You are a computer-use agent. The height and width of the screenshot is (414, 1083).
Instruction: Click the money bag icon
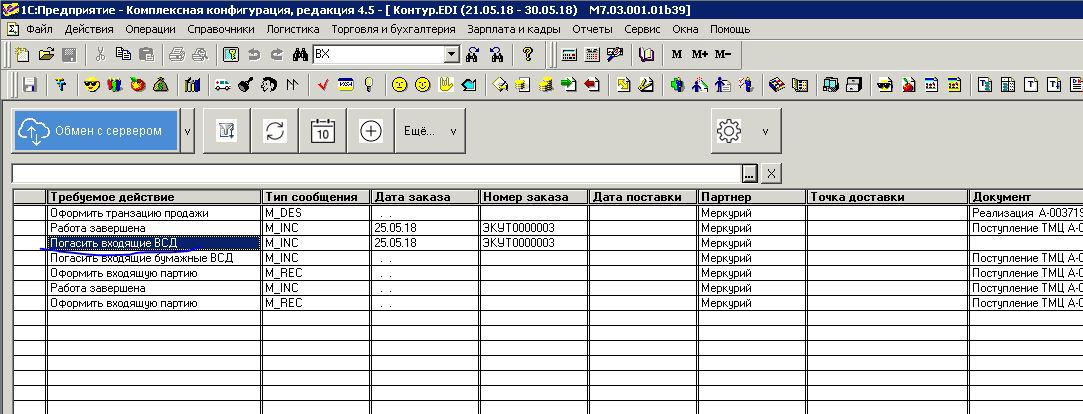[160, 85]
